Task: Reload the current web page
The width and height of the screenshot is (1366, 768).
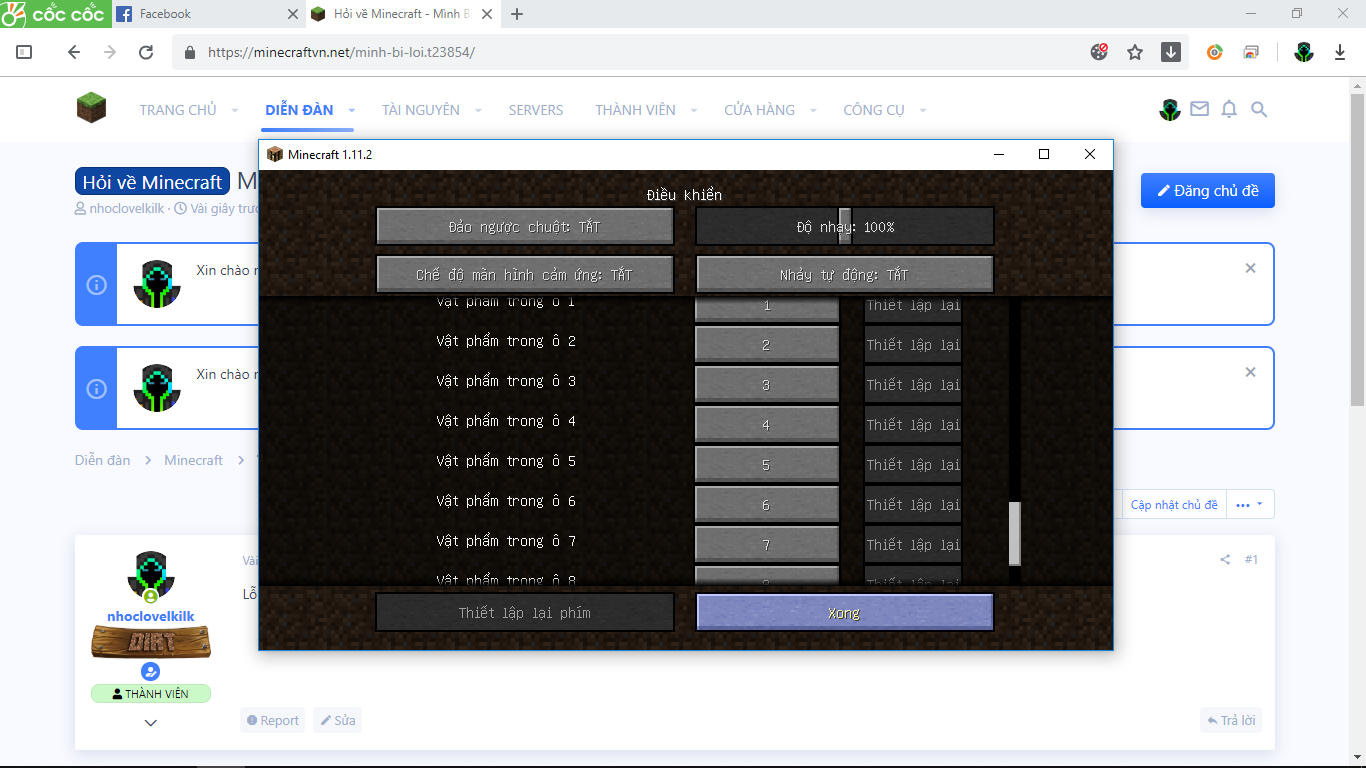Action: coord(146,52)
